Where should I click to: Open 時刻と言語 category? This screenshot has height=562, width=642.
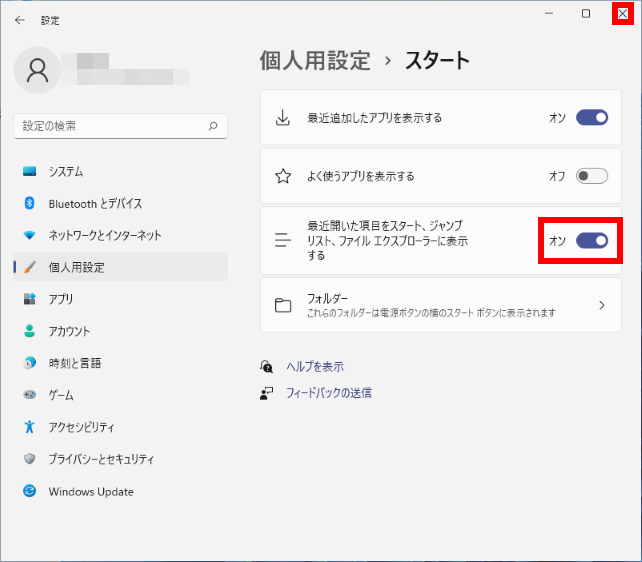point(120,363)
